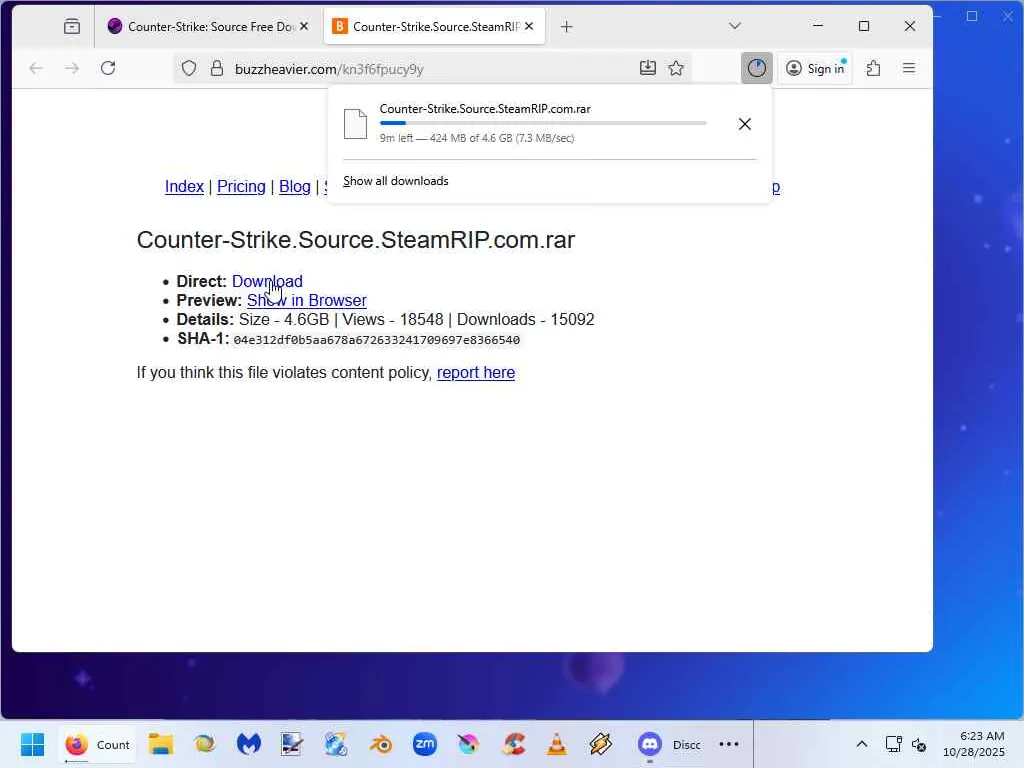The width and height of the screenshot is (1024, 768).
Task: Open the Firefox hamburger menu
Action: (x=909, y=68)
